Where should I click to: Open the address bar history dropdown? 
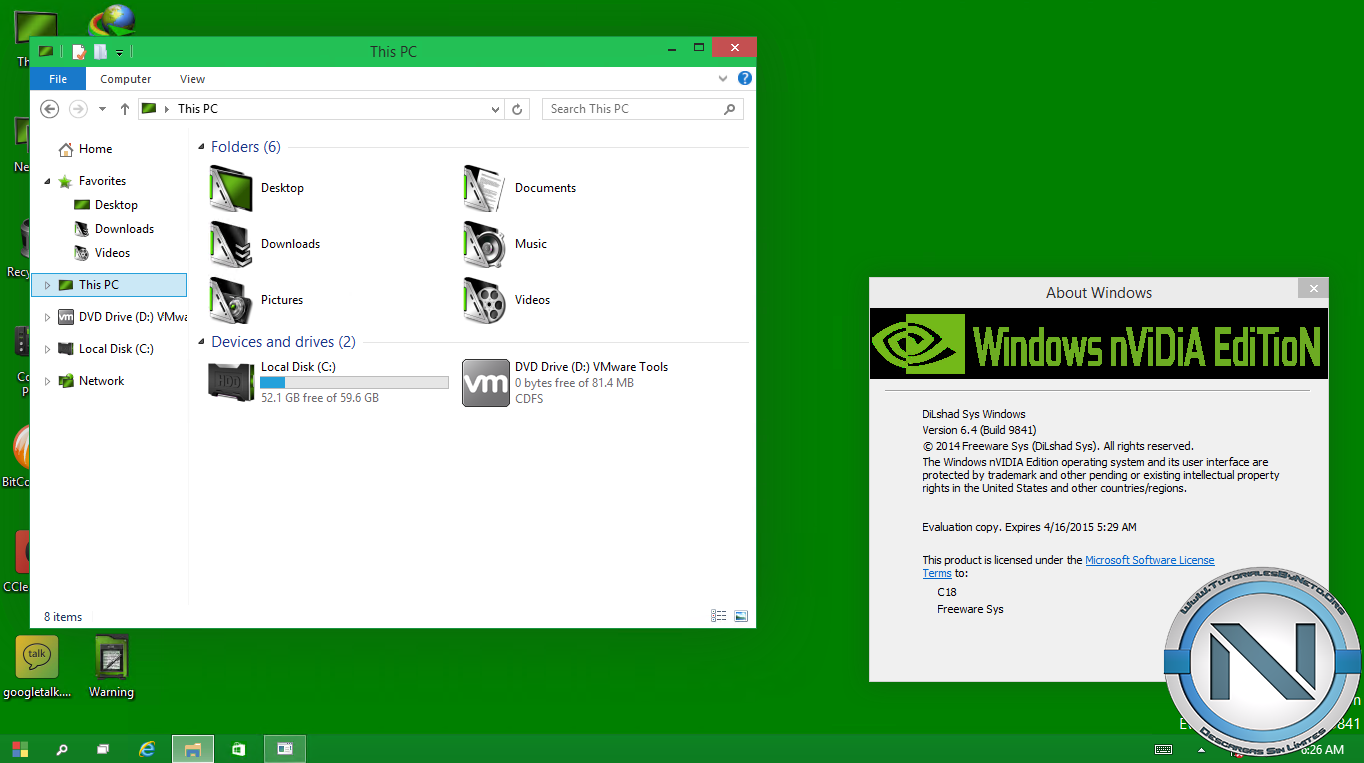tap(495, 109)
